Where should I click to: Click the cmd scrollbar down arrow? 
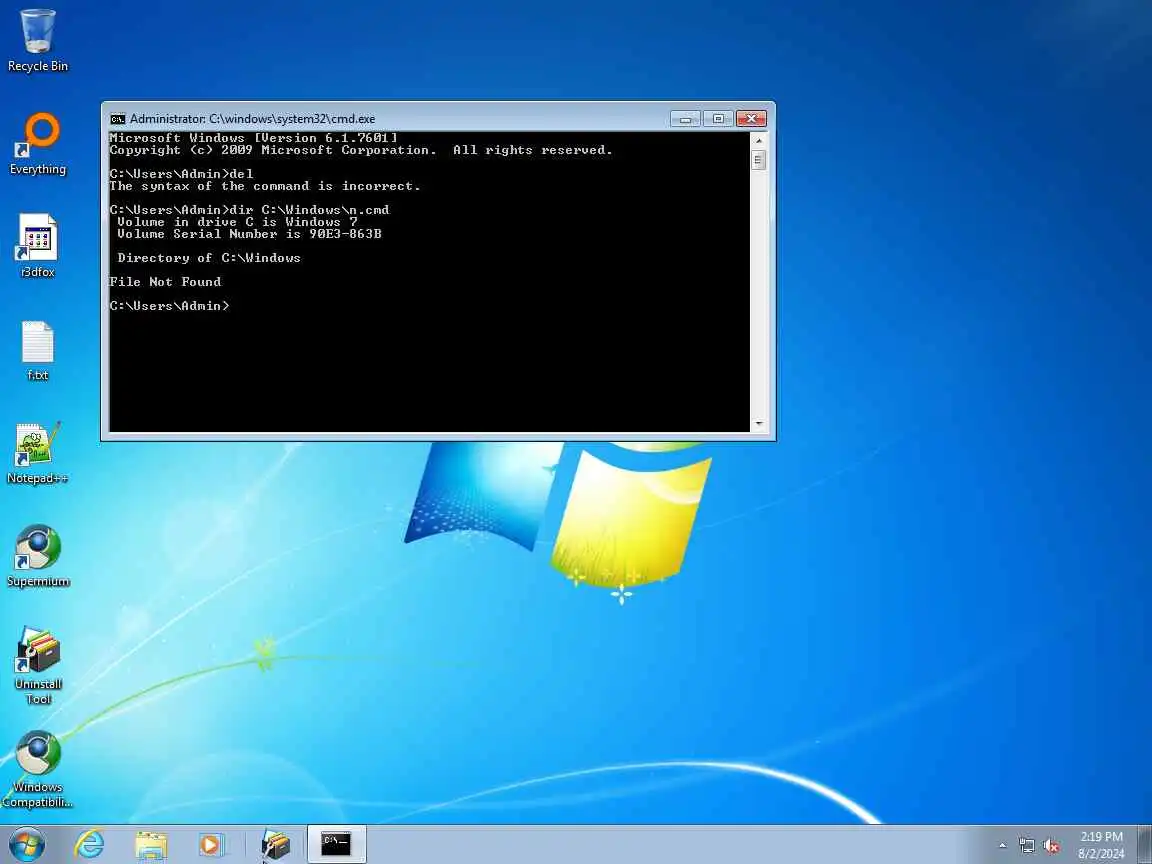pos(759,424)
